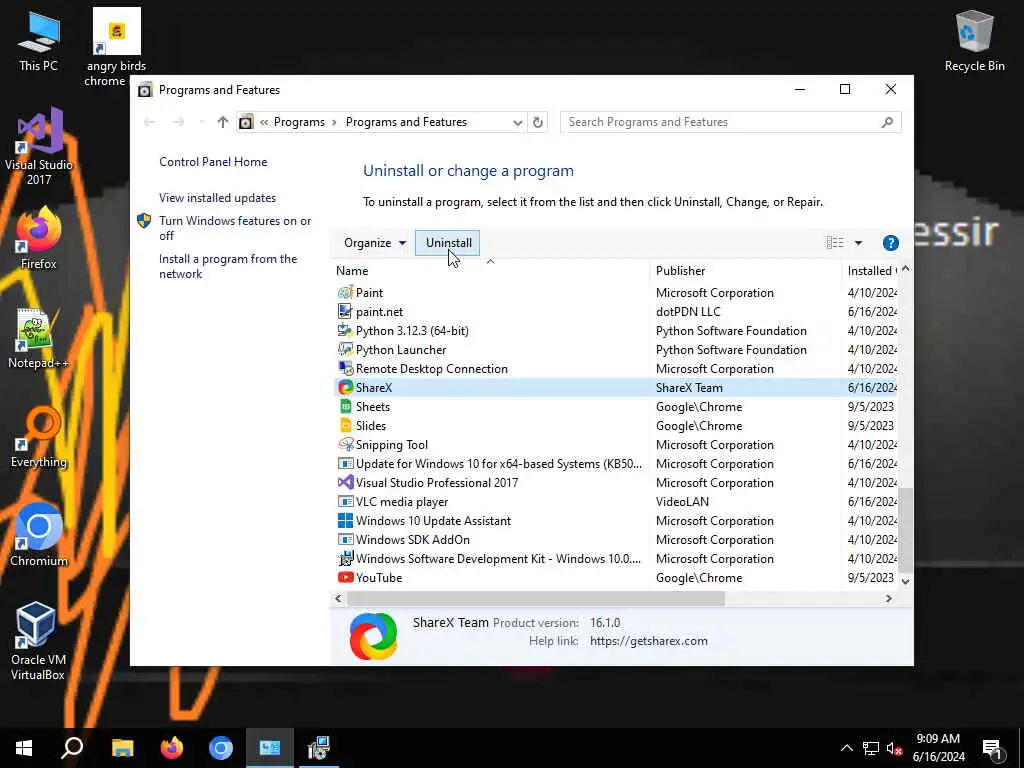
Task: Click the ShareX Team publisher cell
Action: click(689, 387)
